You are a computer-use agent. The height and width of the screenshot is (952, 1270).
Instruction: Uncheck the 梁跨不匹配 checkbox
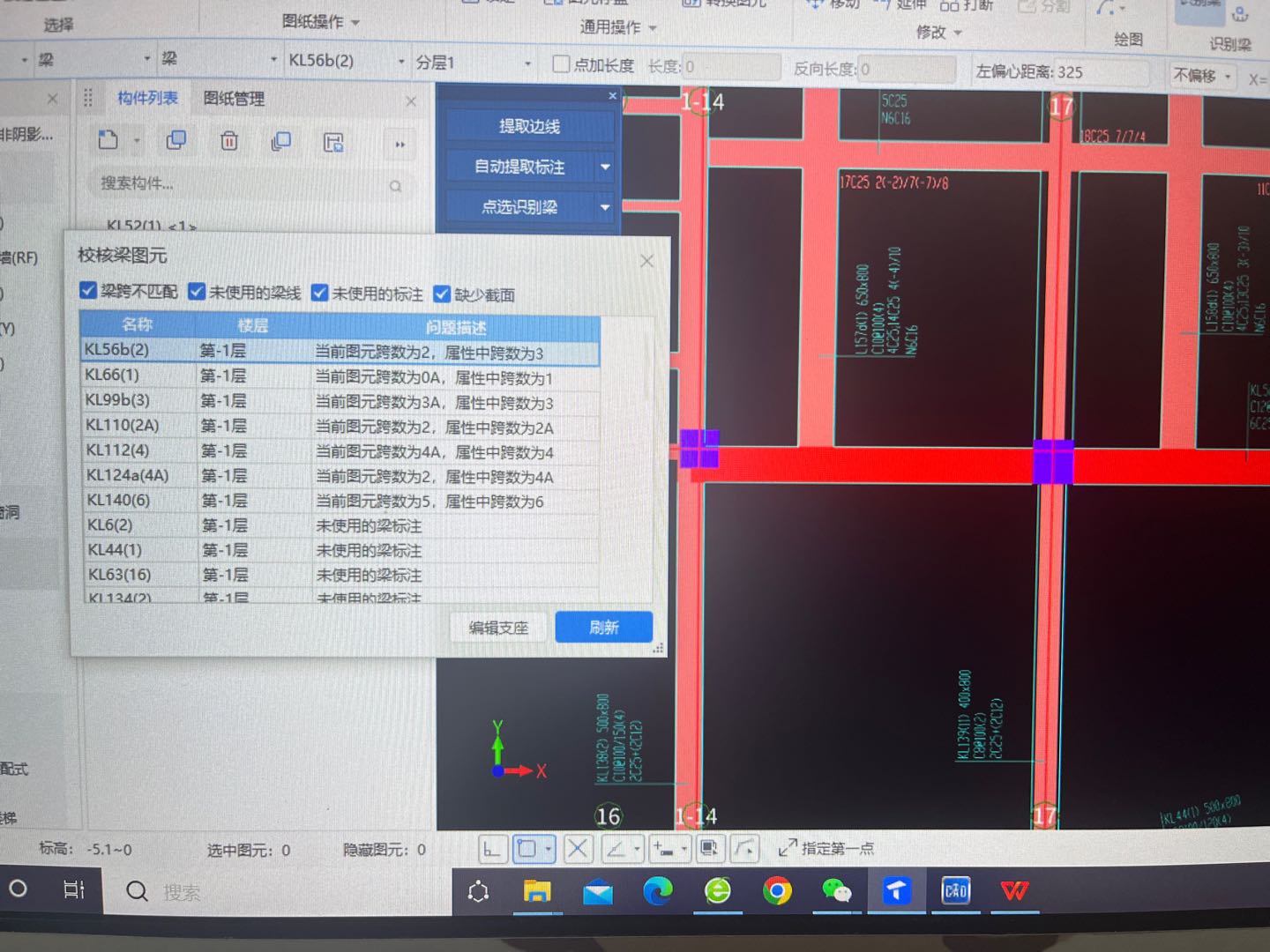(x=88, y=290)
